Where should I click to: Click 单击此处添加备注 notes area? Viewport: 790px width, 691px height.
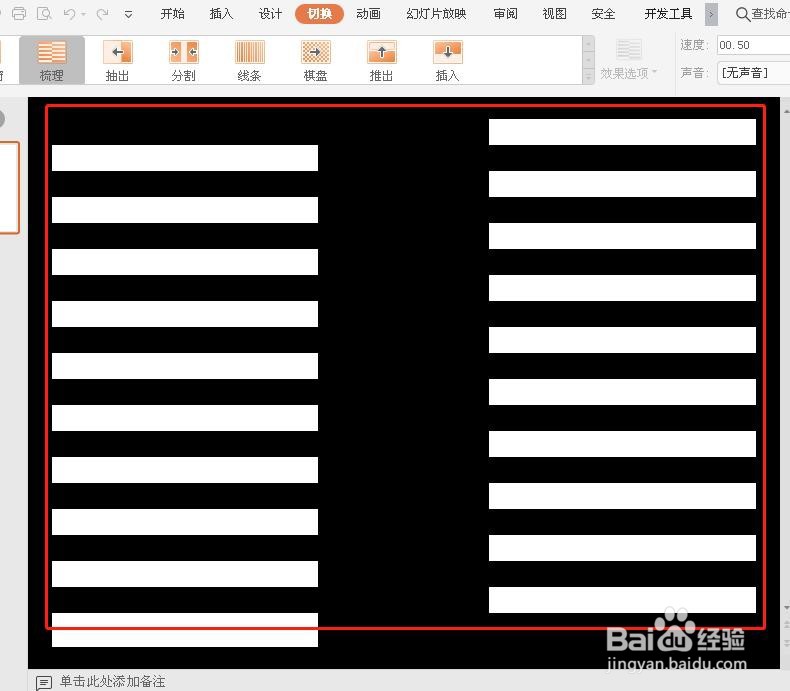pyautogui.click(x=112, y=681)
